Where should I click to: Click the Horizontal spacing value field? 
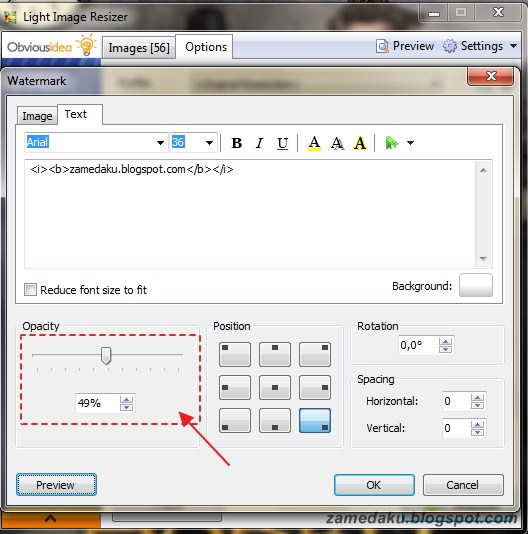pyautogui.click(x=456, y=401)
